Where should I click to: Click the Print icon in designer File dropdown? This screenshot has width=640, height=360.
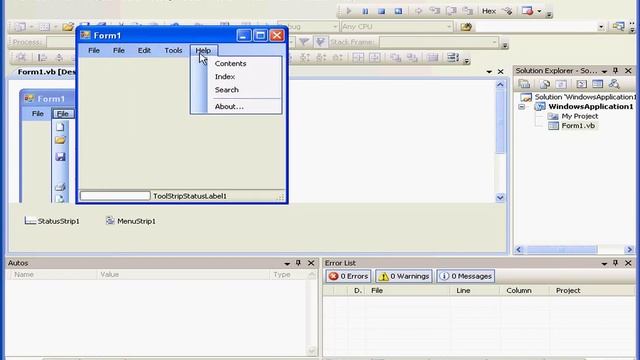click(60, 187)
